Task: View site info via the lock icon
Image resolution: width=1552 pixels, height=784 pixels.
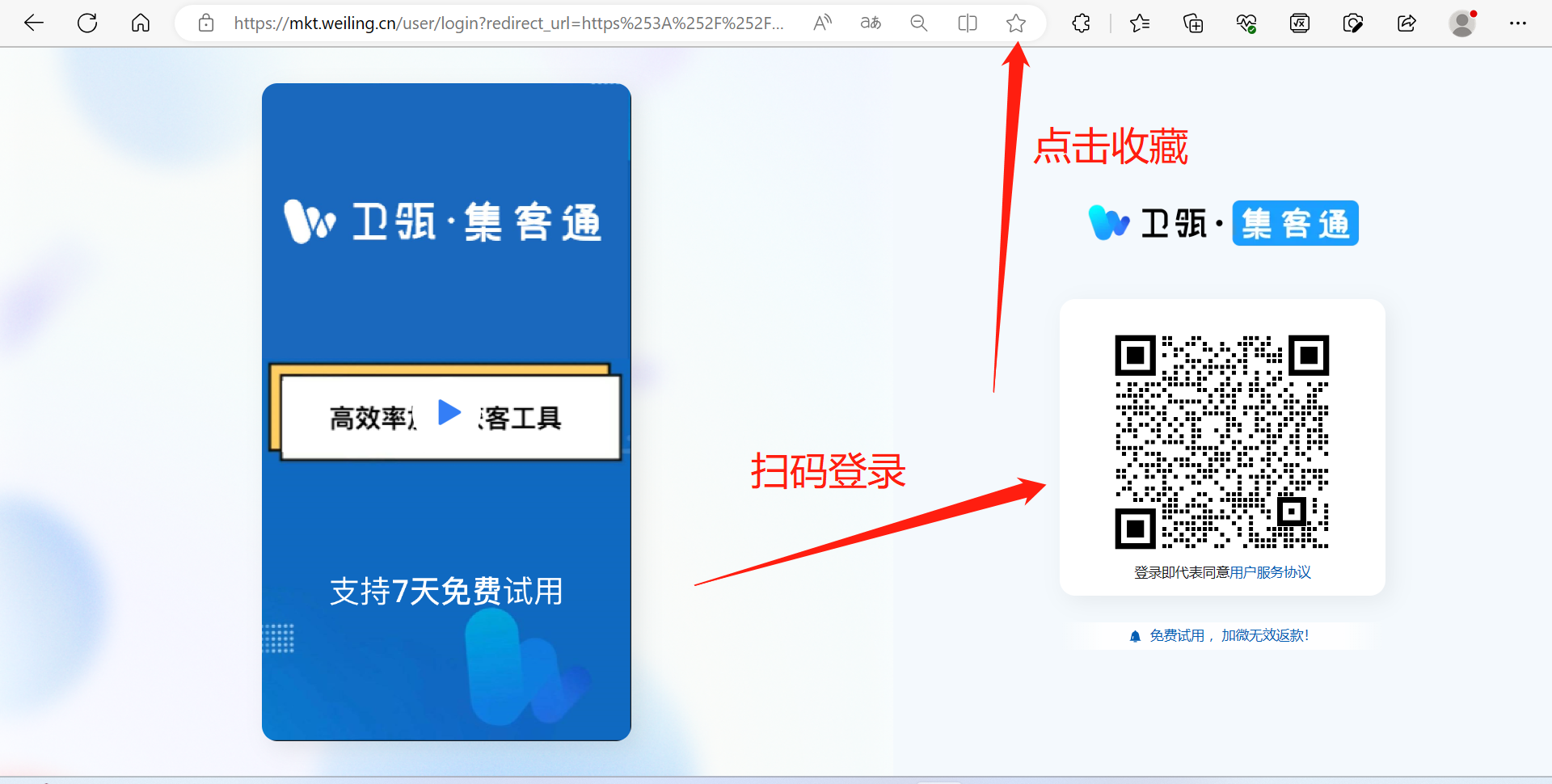Action: click(x=206, y=23)
